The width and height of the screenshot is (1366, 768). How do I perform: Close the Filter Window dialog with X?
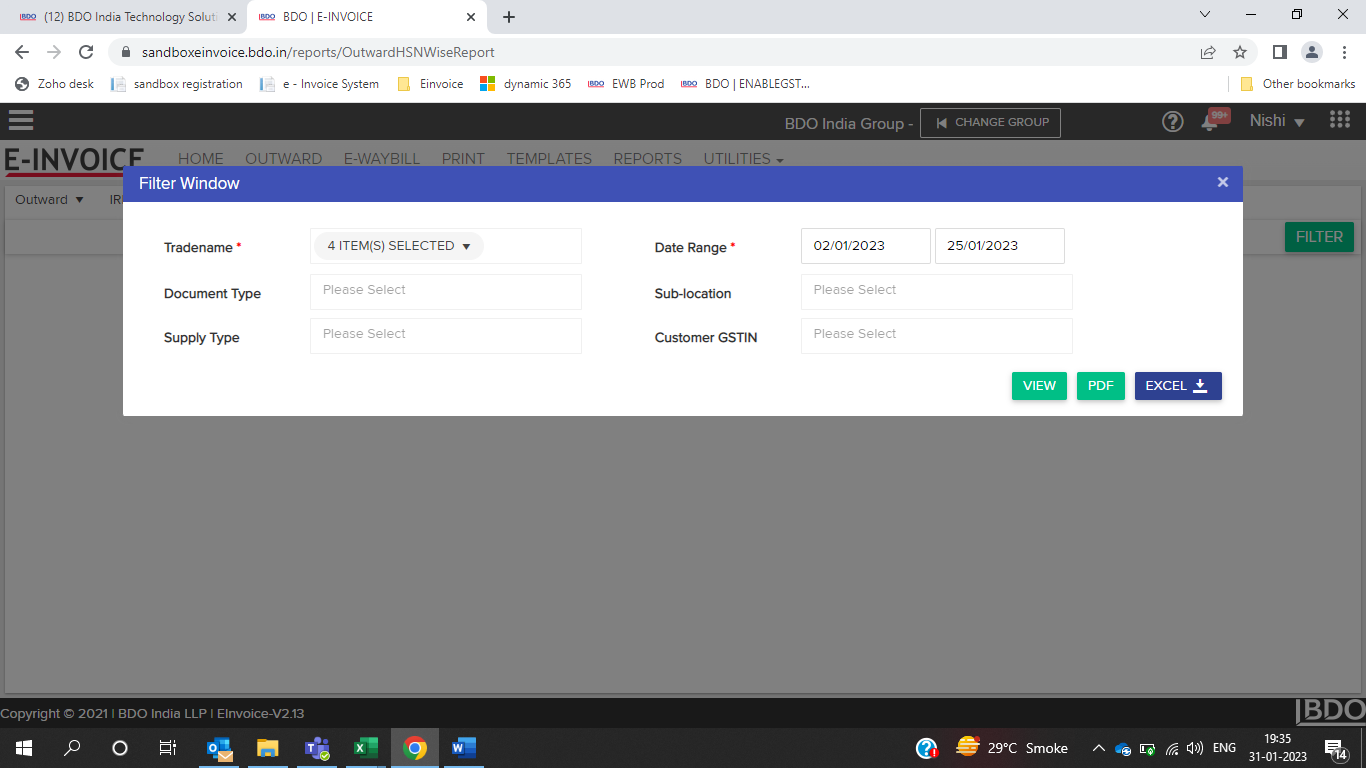(1222, 182)
